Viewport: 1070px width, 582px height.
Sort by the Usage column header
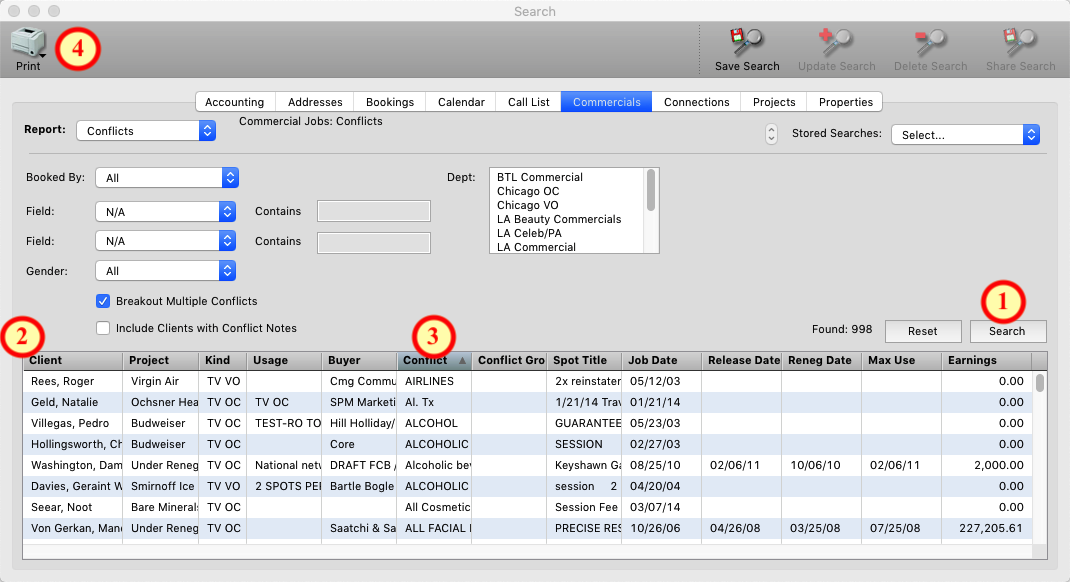284,360
